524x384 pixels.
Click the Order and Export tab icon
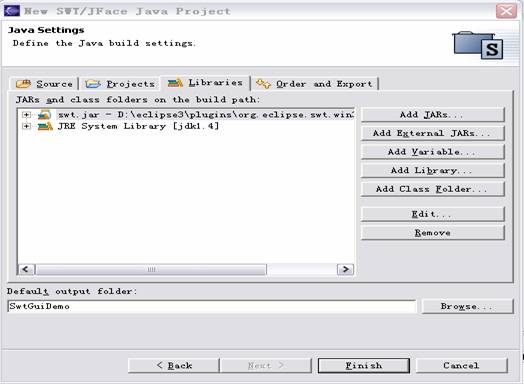[x=263, y=84]
